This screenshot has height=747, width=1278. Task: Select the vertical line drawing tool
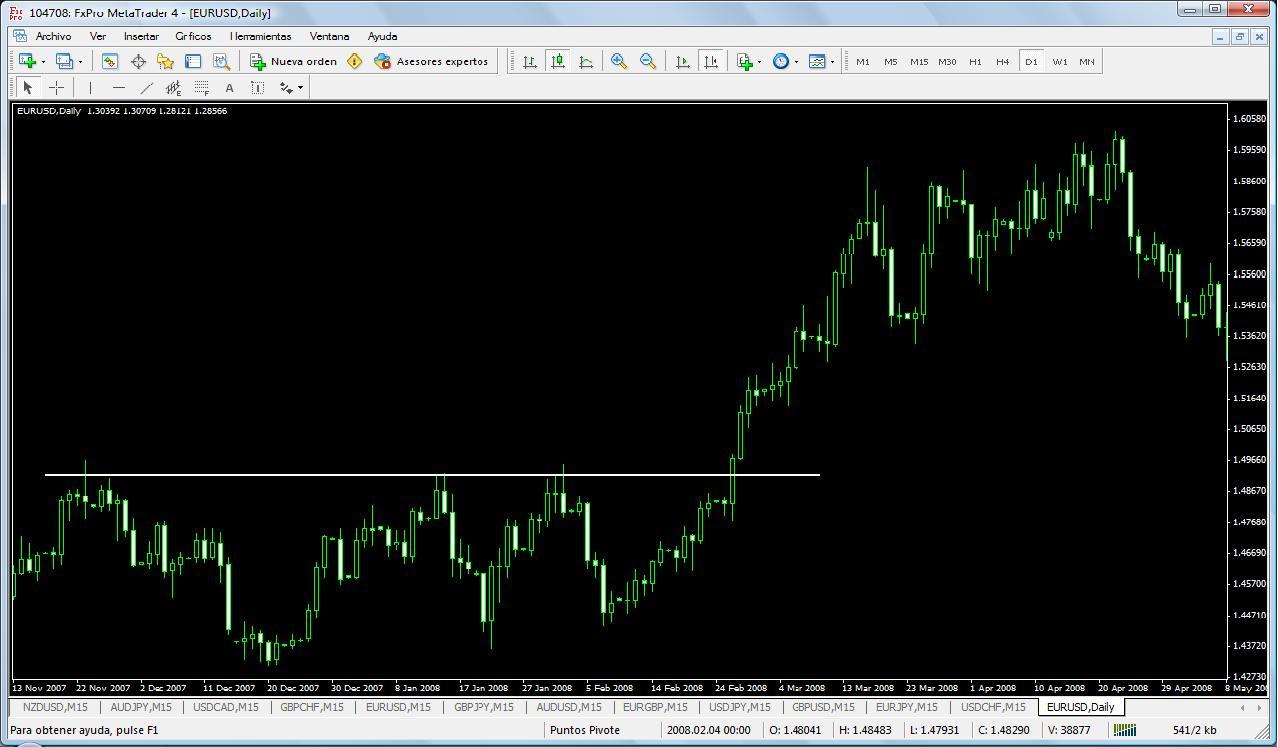pyautogui.click(x=90, y=87)
